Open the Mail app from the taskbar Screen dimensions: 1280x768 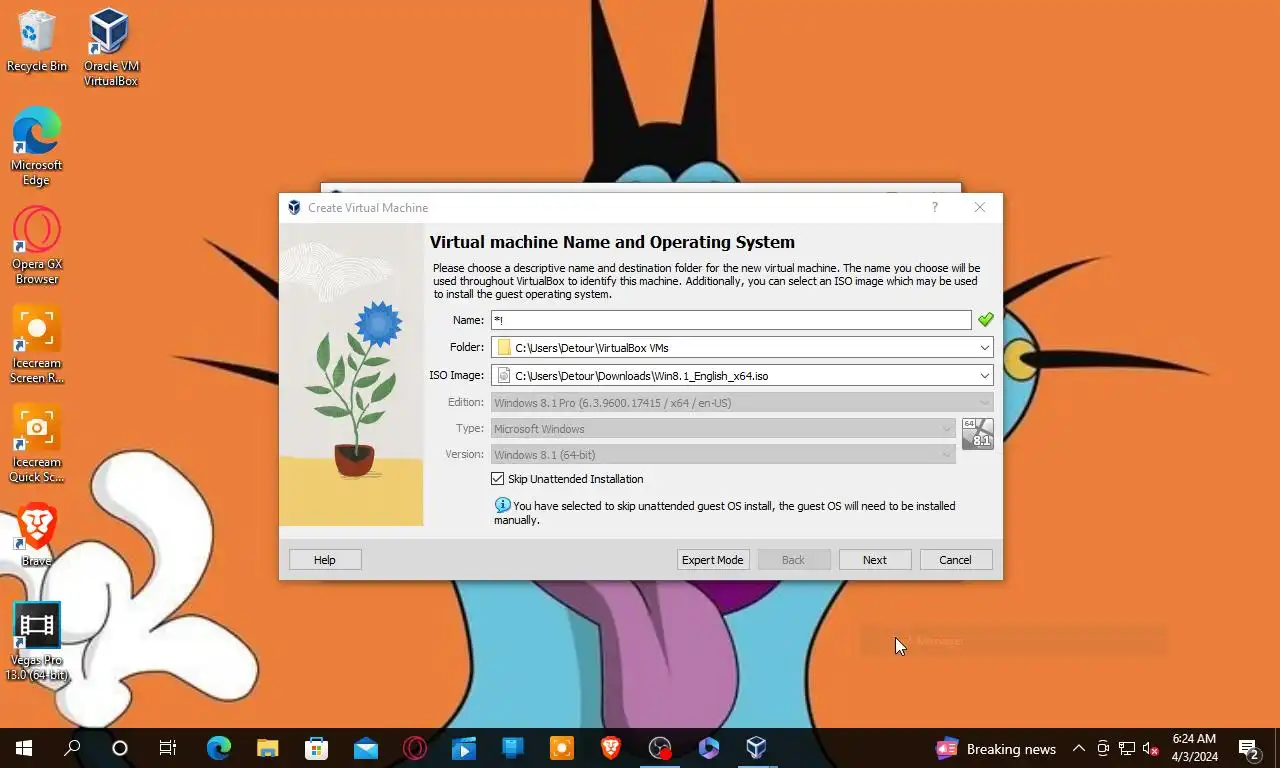click(x=365, y=748)
